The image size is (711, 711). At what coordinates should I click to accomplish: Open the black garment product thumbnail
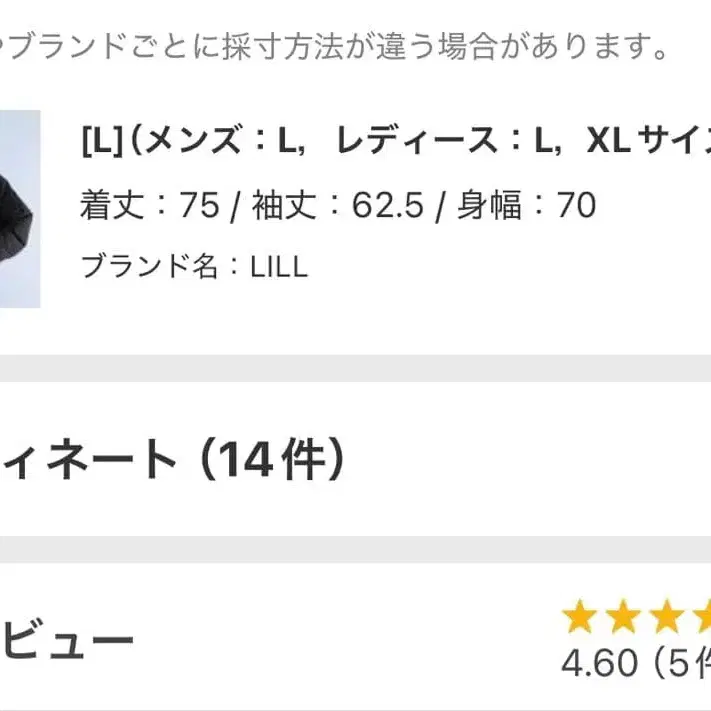[19, 208]
